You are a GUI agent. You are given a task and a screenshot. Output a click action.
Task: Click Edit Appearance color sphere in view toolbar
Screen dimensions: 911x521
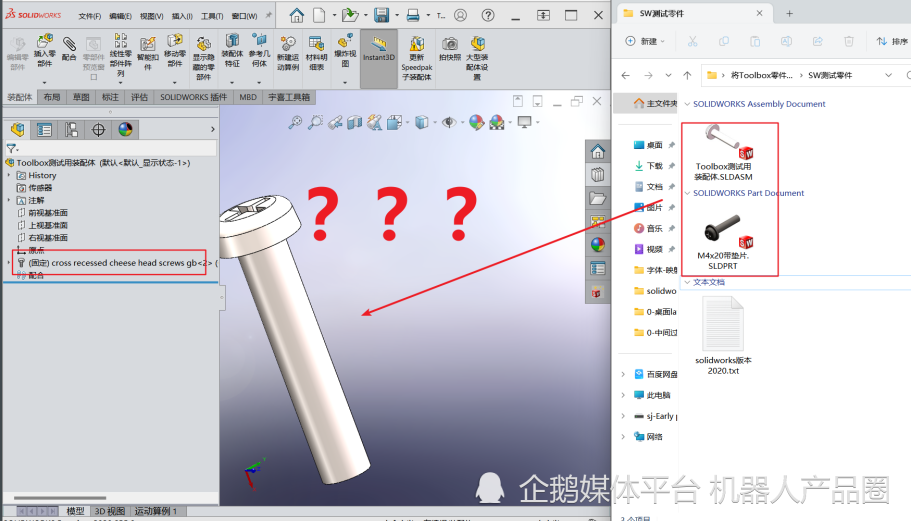tap(476, 122)
